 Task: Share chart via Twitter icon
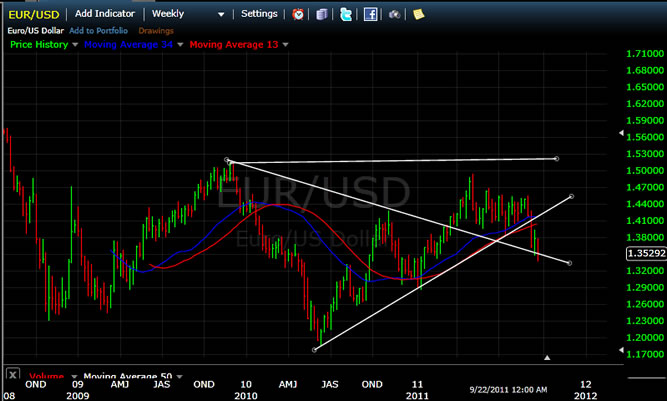tap(346, 14)
